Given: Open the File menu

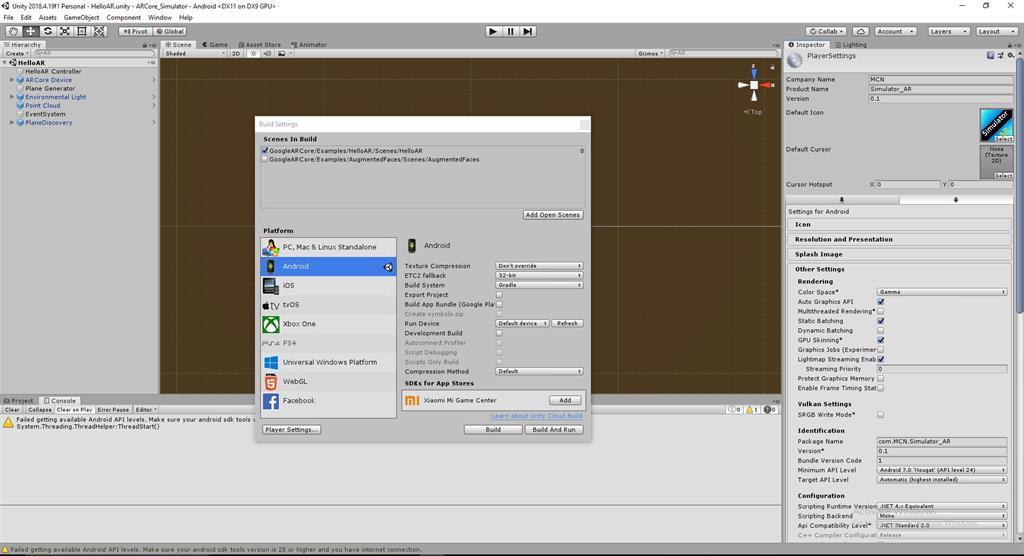Looking at the screenshot, I should coord(8,18).
